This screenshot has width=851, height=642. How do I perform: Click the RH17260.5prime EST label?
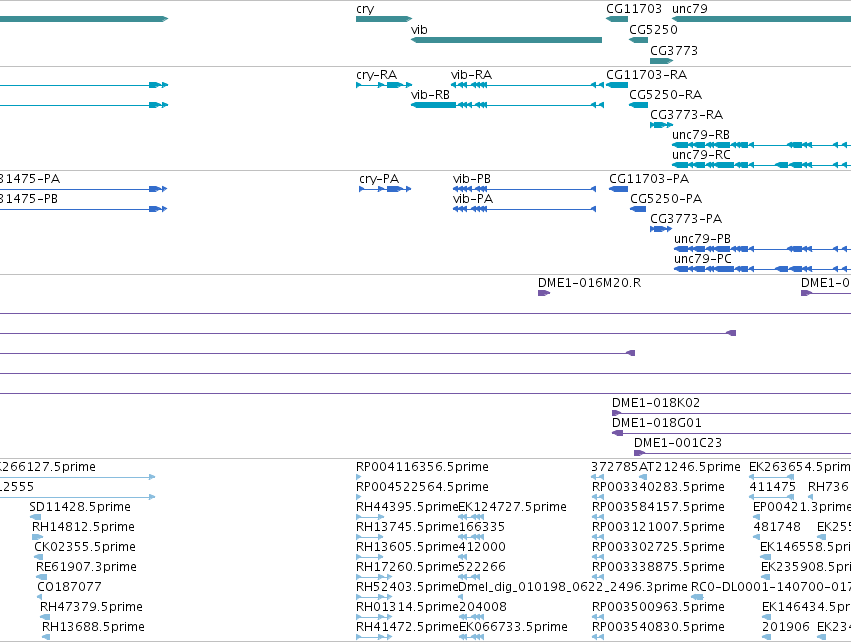click(x=407, y=567)
